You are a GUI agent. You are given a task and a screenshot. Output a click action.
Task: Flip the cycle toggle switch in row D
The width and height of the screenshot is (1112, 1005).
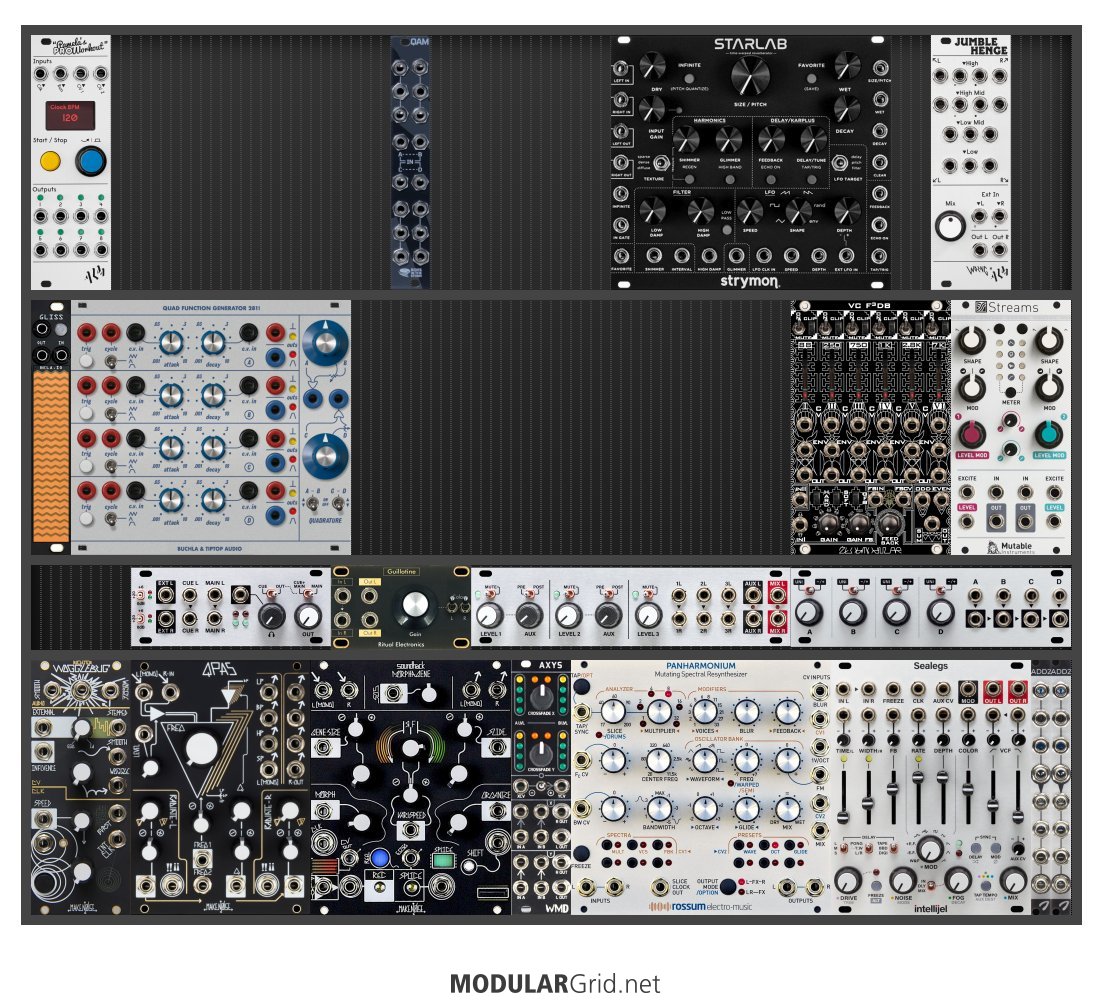point(111,518)
